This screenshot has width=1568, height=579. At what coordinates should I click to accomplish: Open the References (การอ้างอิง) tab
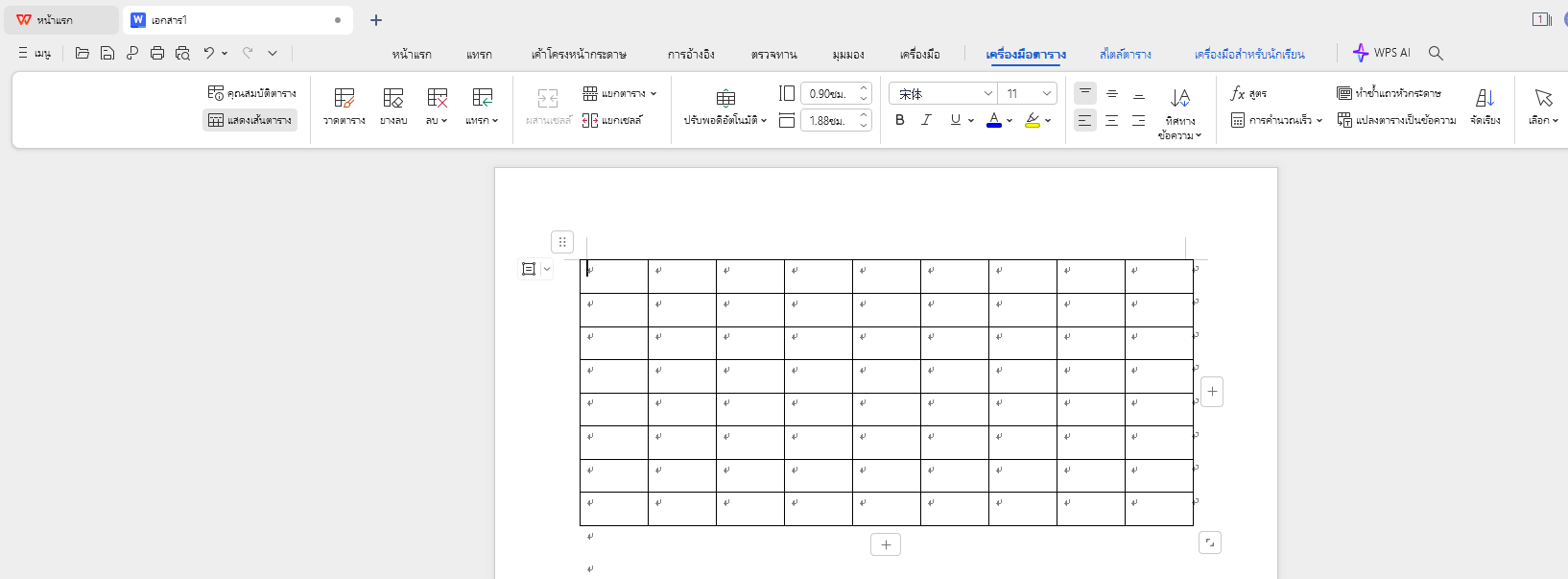[691, 54]
